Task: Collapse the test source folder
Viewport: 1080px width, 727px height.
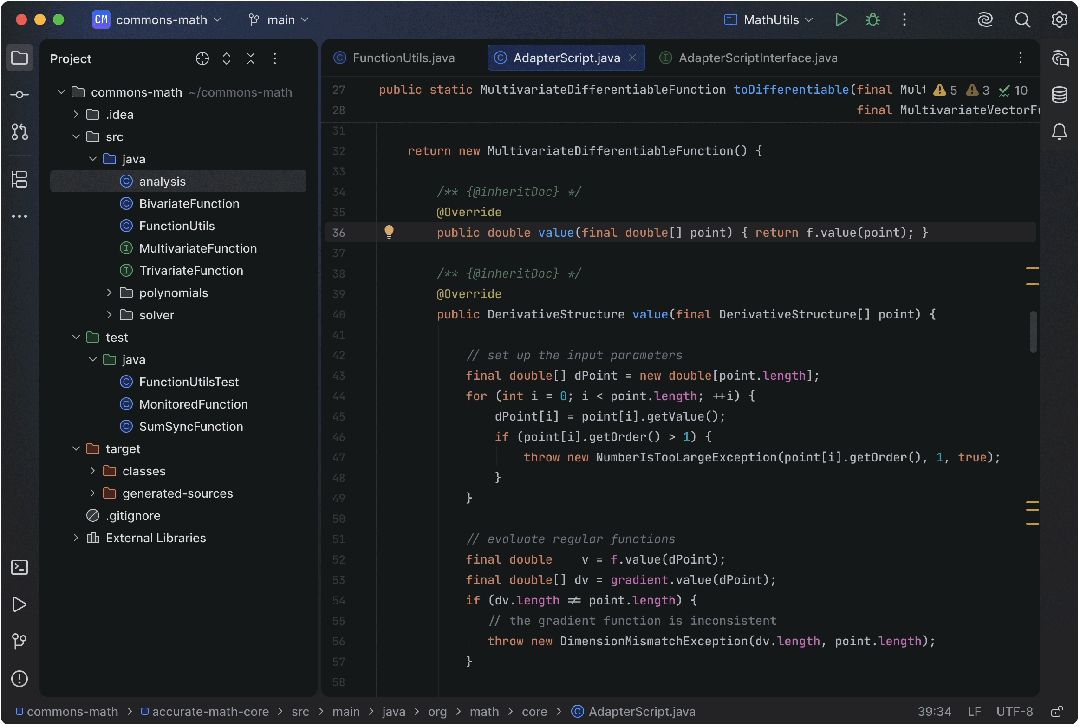Action: (75, 337)
